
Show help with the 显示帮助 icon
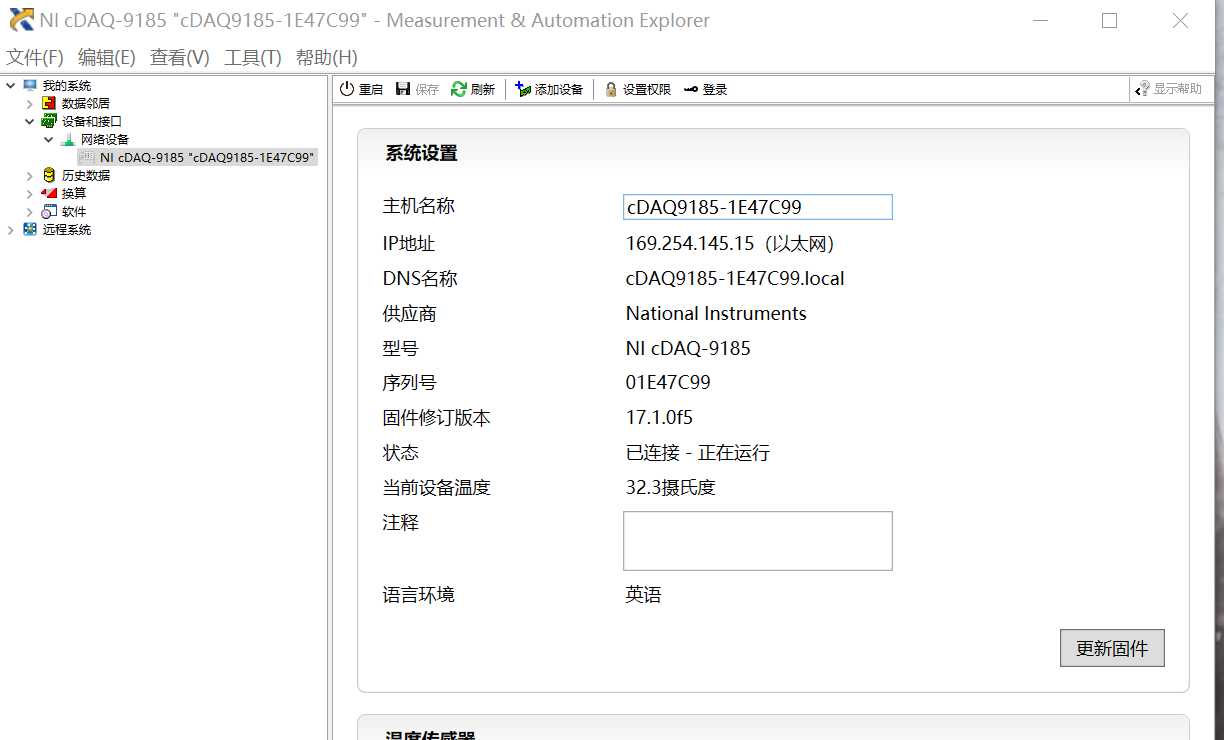pyautogui.click(x=1143, y=89)
